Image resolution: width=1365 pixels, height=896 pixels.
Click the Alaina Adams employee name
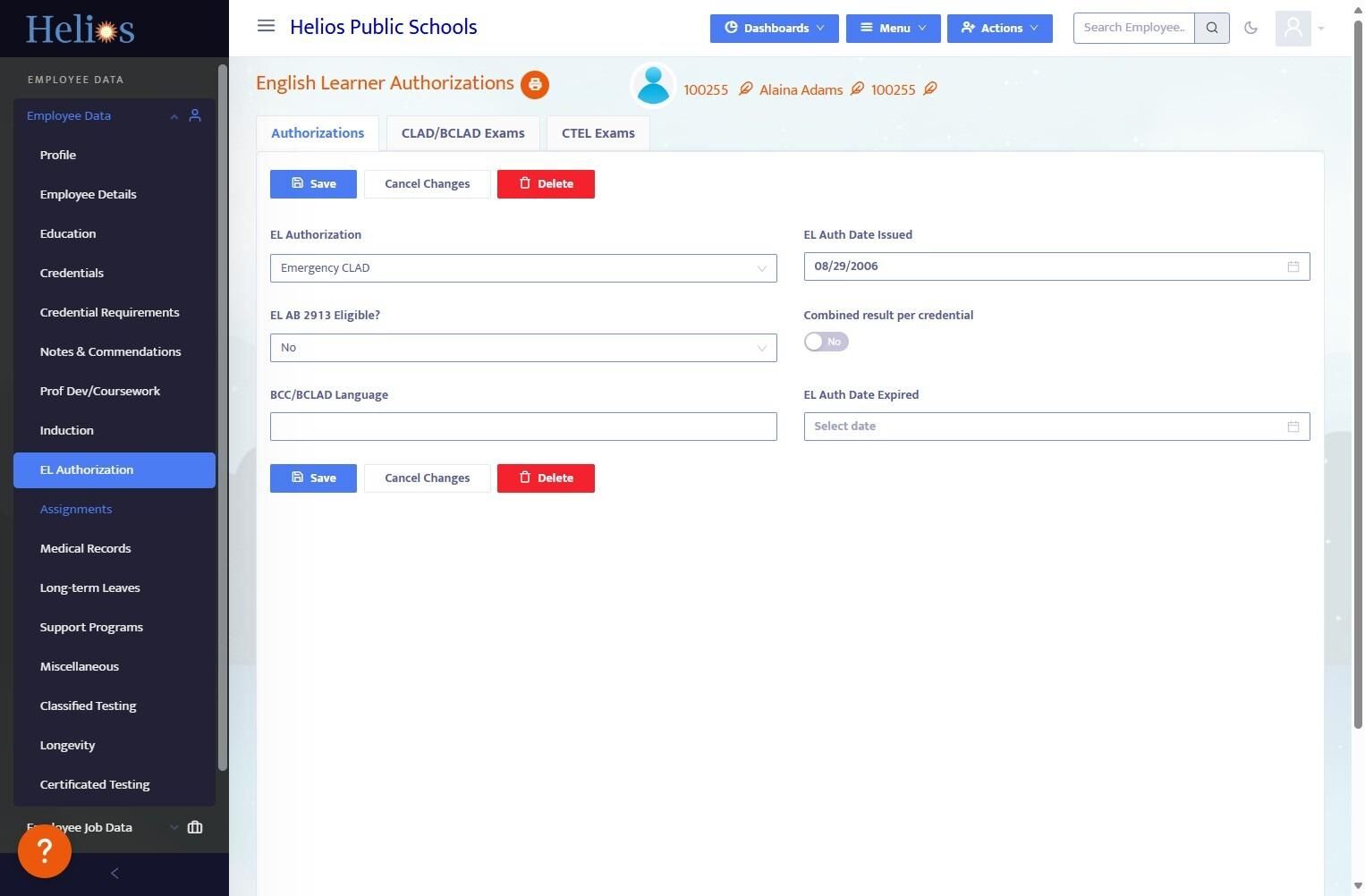tap(801, 89)
